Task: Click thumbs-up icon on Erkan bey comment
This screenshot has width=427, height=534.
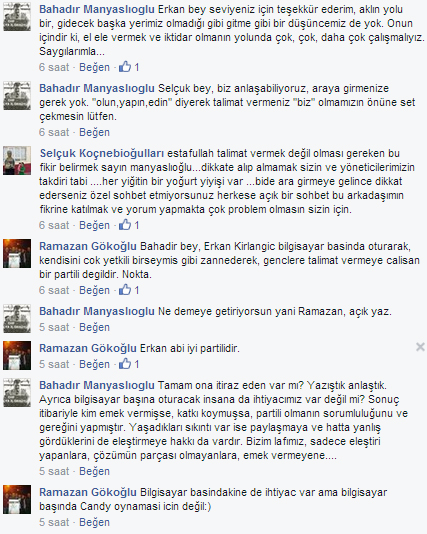Action: coord(125,67)
